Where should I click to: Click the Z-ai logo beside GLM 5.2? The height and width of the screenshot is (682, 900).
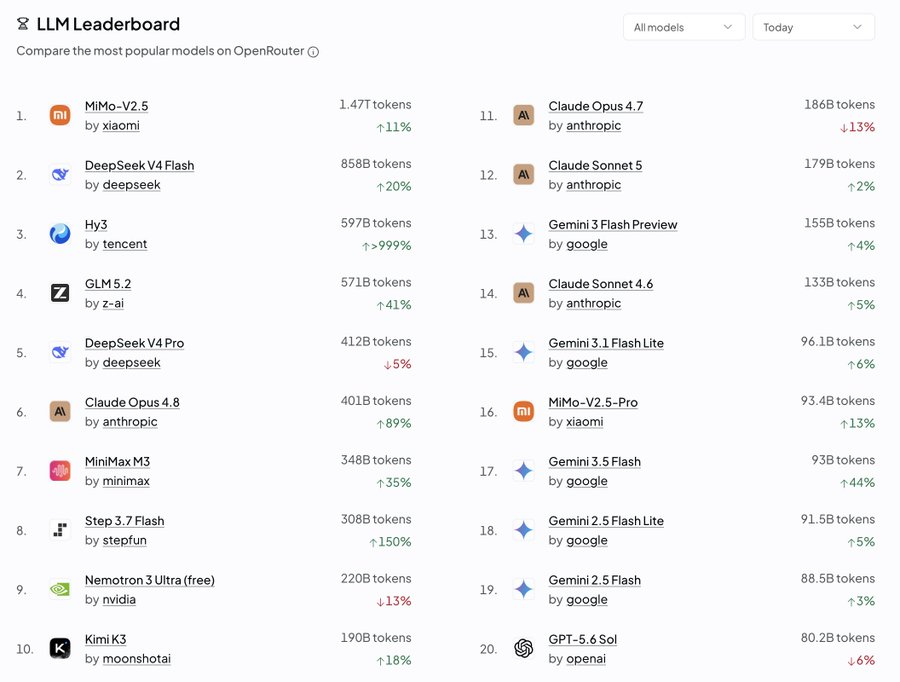[60, 293]
